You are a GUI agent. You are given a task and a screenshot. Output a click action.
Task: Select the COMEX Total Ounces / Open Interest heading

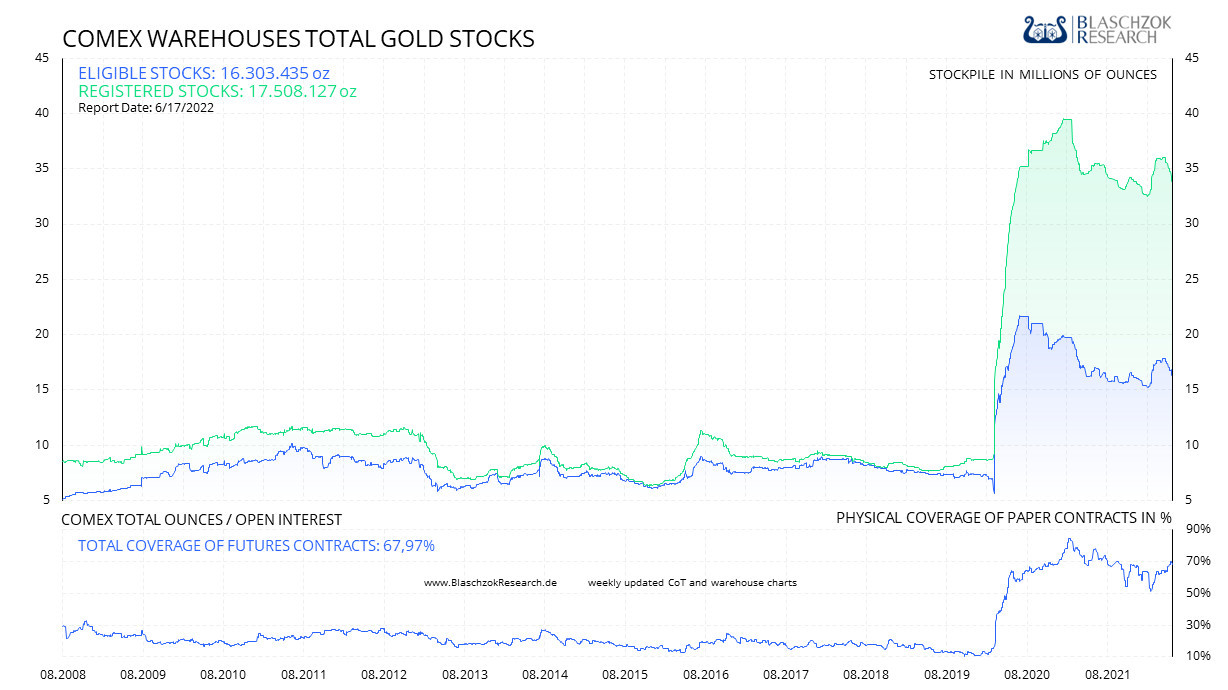pos(201,519)
